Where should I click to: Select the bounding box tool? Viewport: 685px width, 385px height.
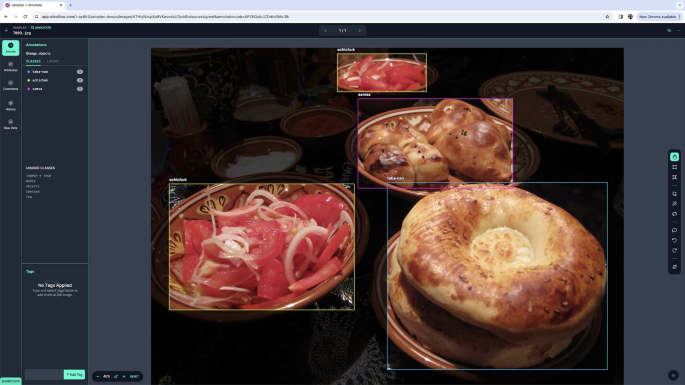pyautogui.click(x=675, y=167)
